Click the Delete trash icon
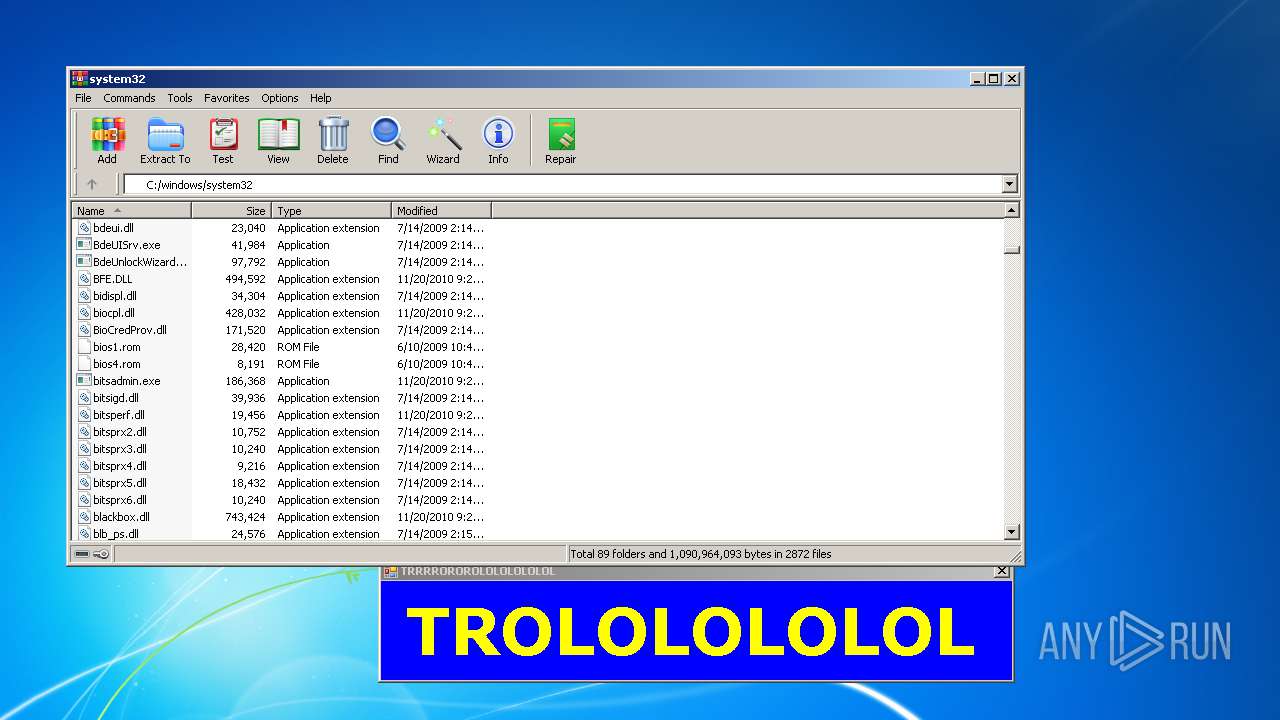The height and width of the screenshot is (720, 1280). click(x=333, y=140)
